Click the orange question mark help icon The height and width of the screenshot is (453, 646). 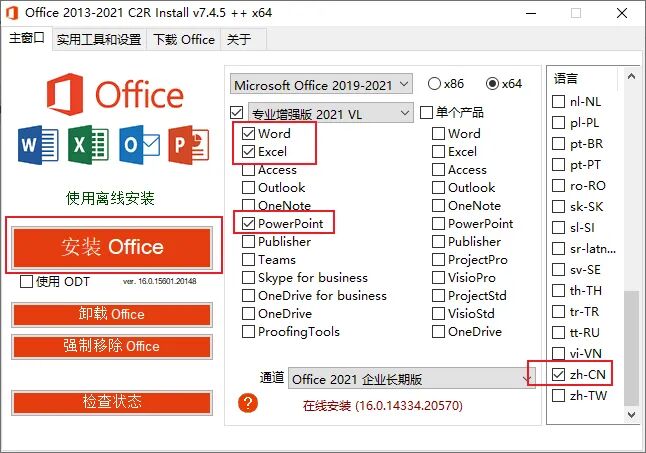248,403
